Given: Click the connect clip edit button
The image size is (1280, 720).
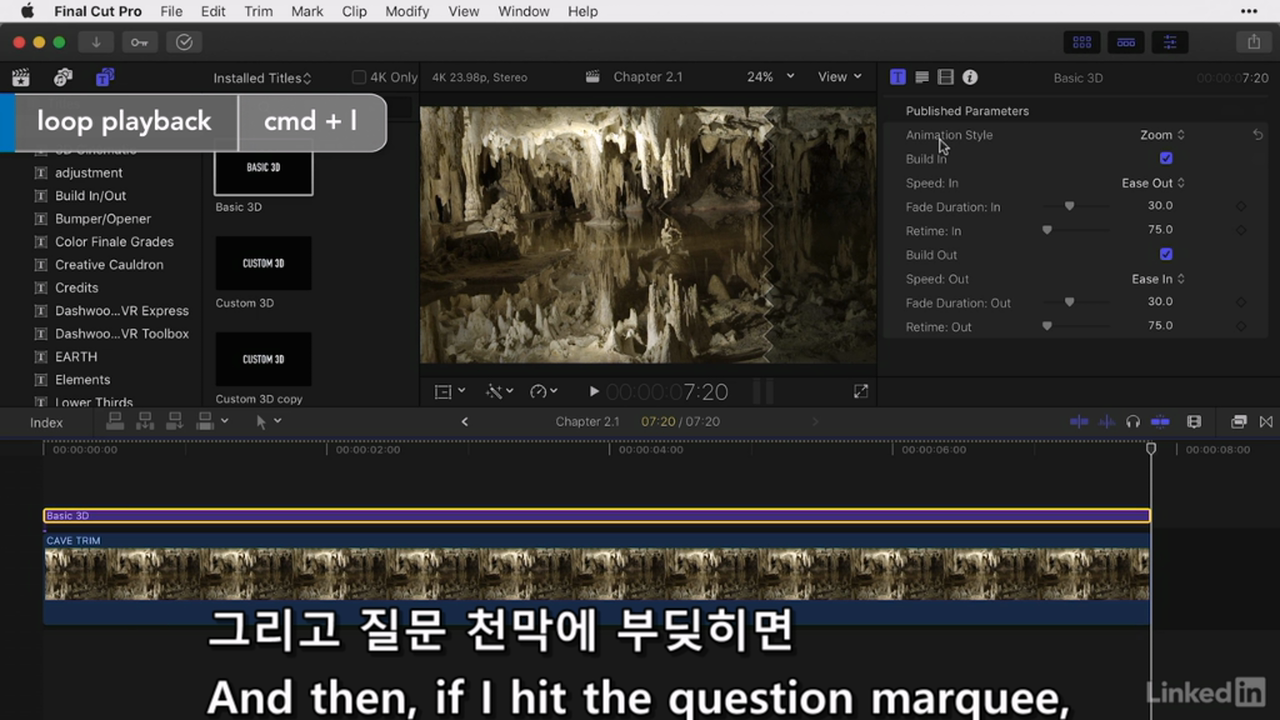Looking at the screenshot, I should 115,421.
